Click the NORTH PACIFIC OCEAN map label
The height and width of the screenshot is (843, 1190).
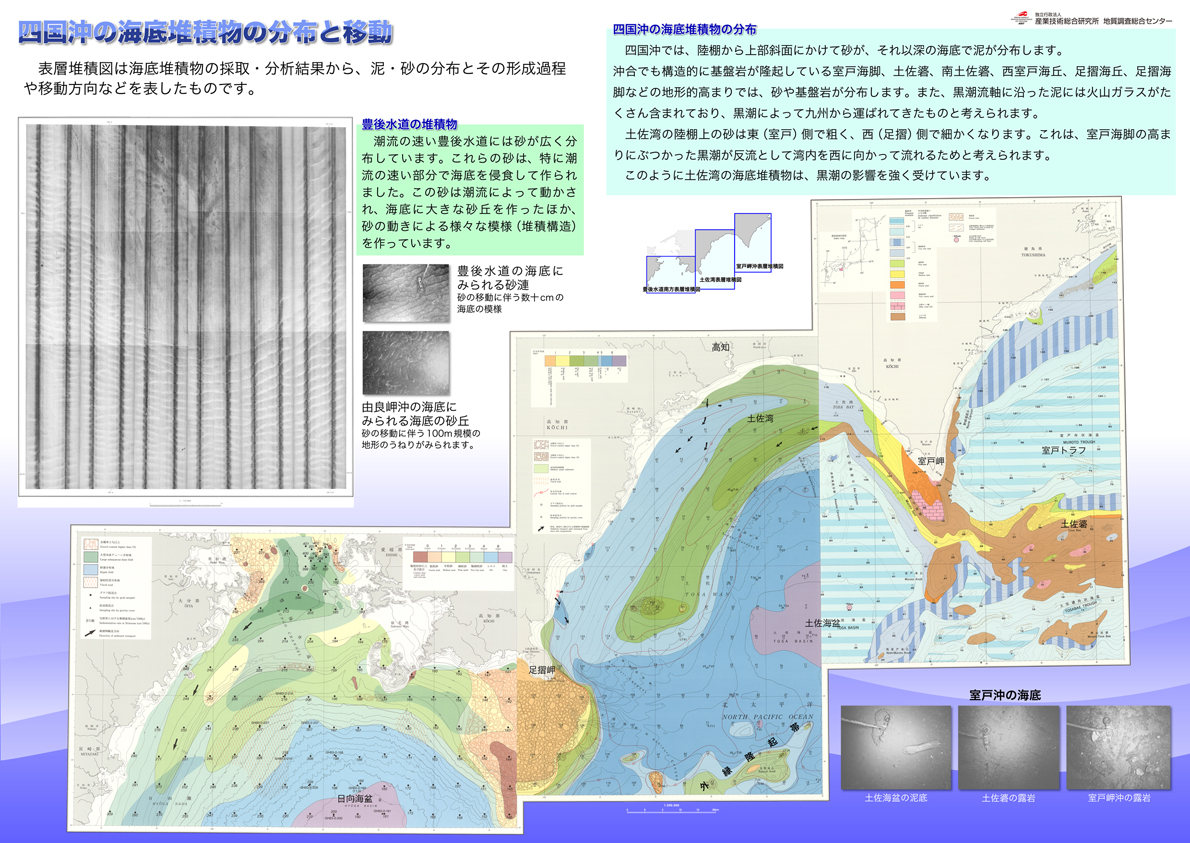[x=767, y=716]
